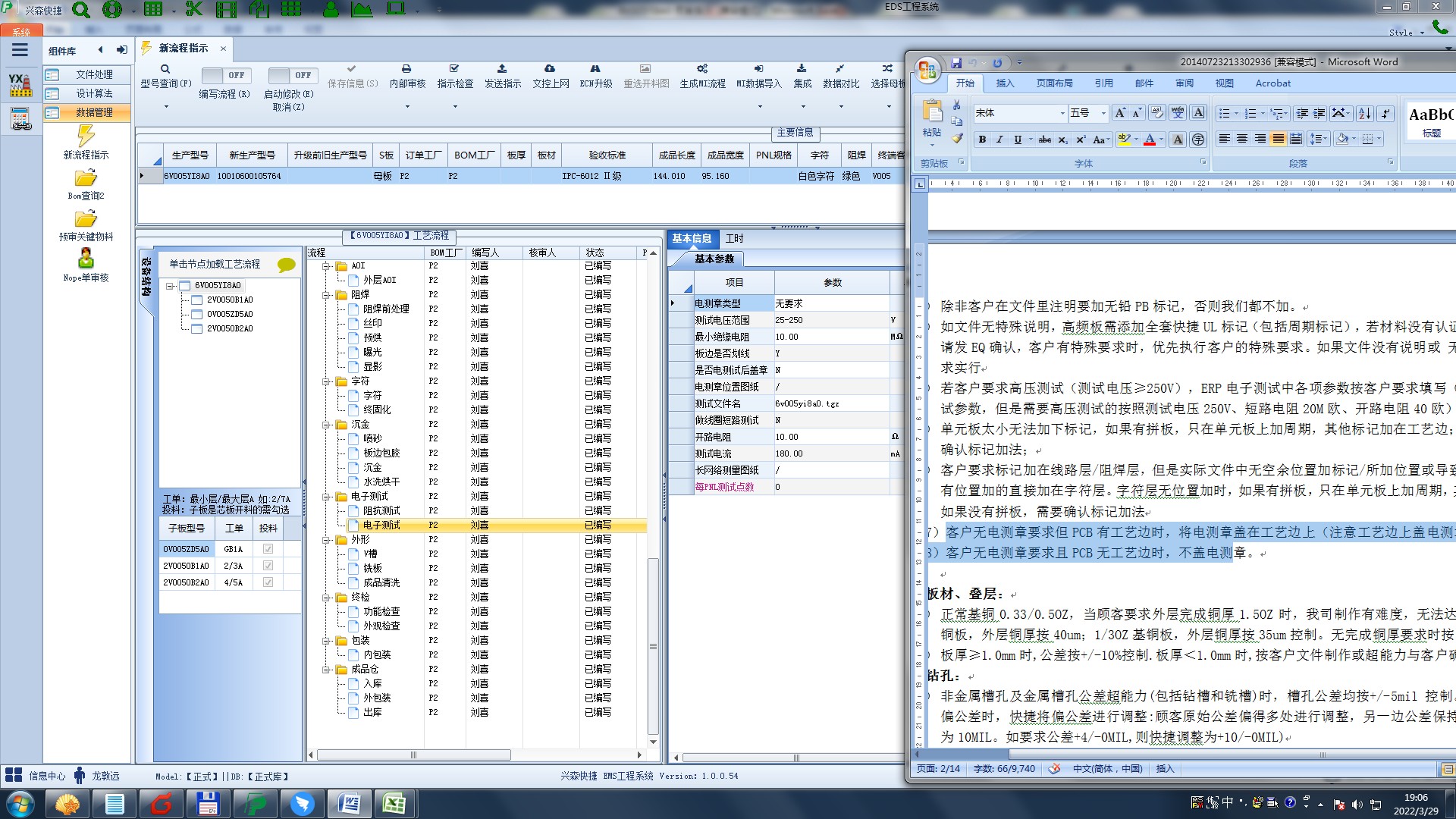Open 预审关键物料 folder icon
1456x819 pixels.
point(86,219)
